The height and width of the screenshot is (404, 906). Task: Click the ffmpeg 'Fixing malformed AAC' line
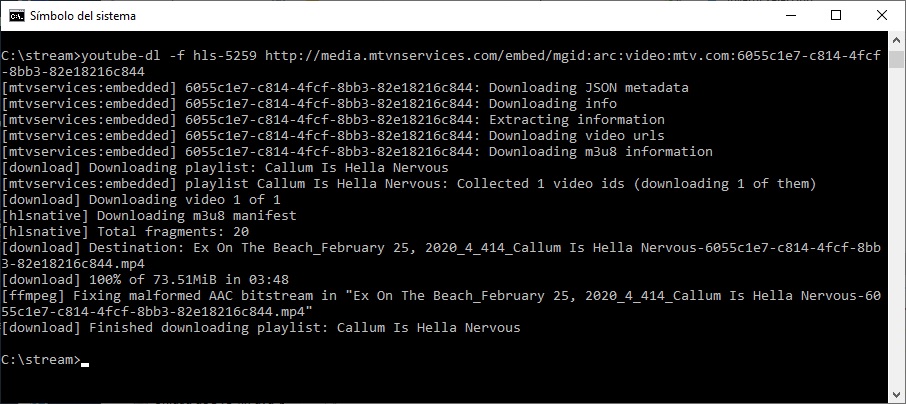(x=441, y=304)
